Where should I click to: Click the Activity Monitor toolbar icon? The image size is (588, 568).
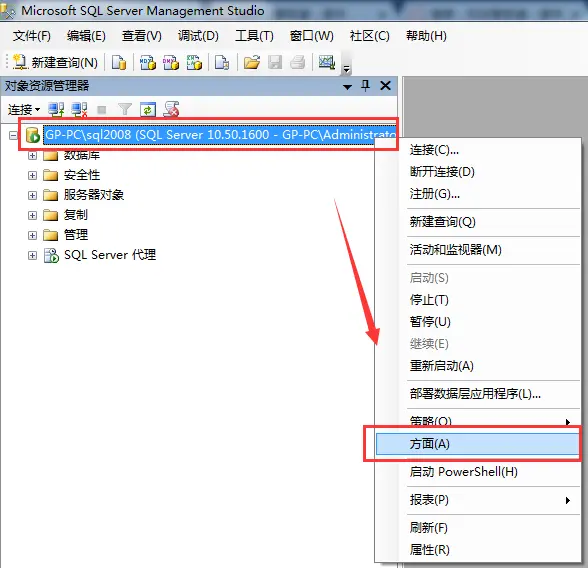[327, 62]
